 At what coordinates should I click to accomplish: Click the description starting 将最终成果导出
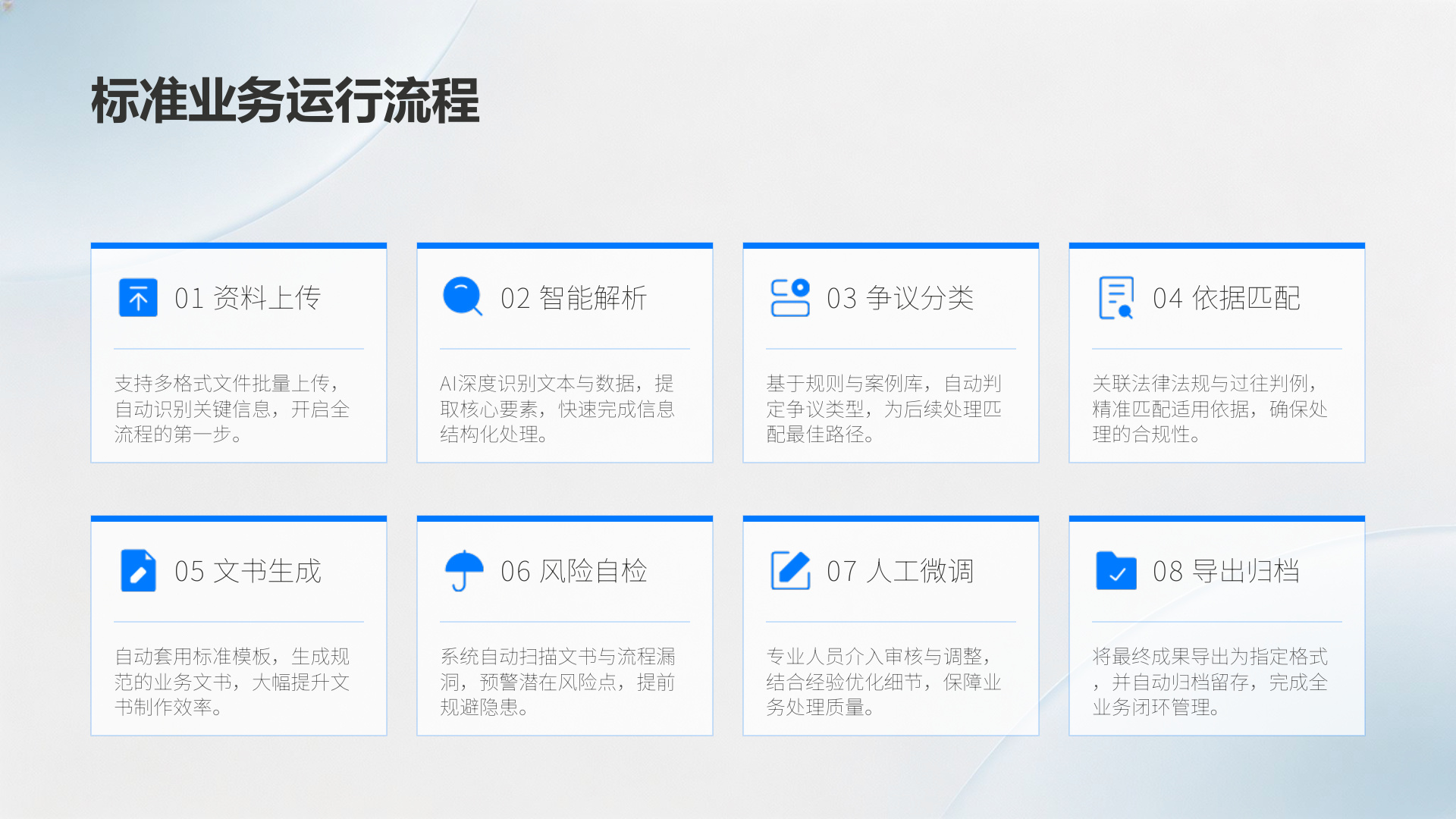click(1210, 682)
